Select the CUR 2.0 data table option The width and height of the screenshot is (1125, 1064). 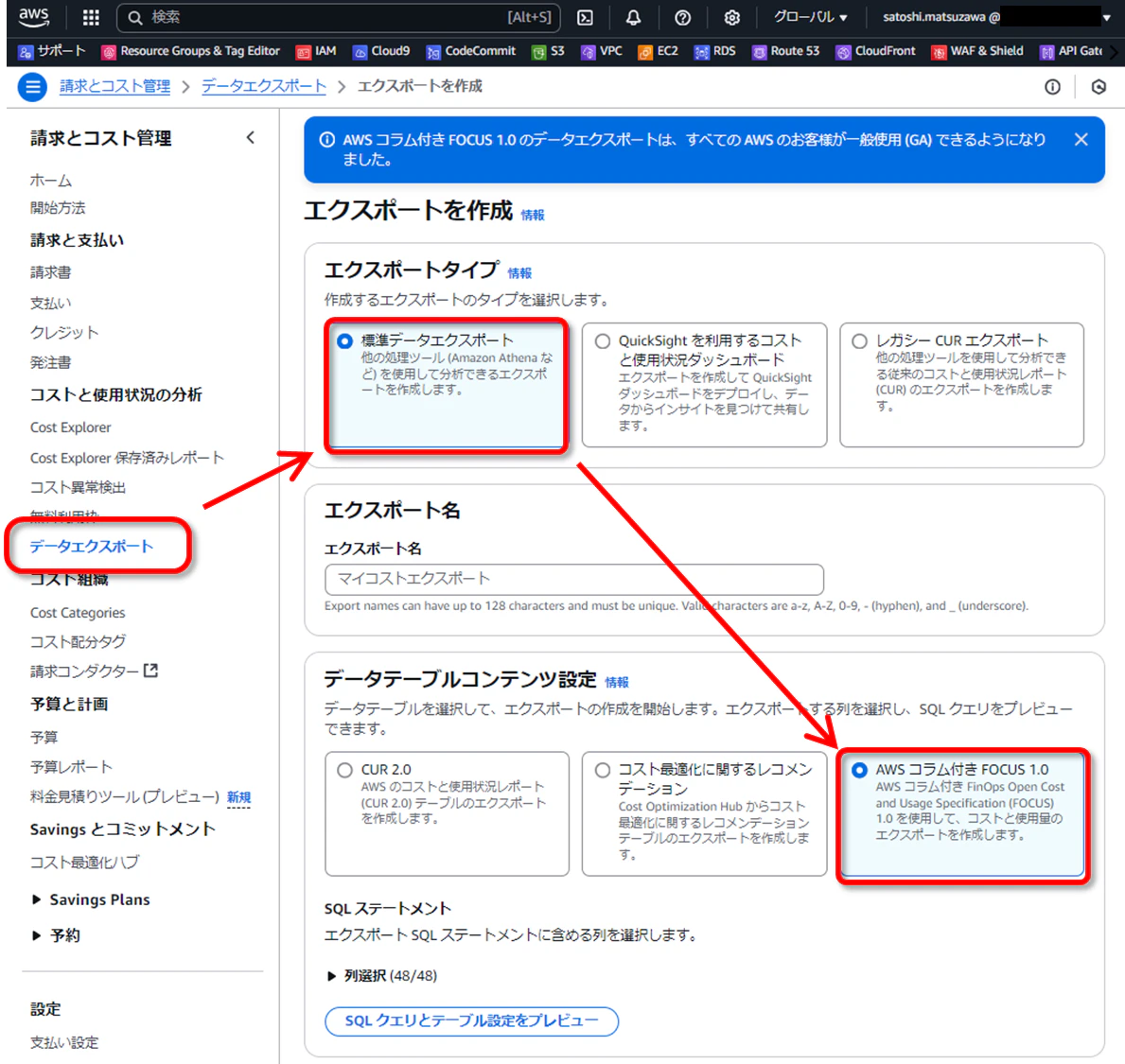point(345,770)
